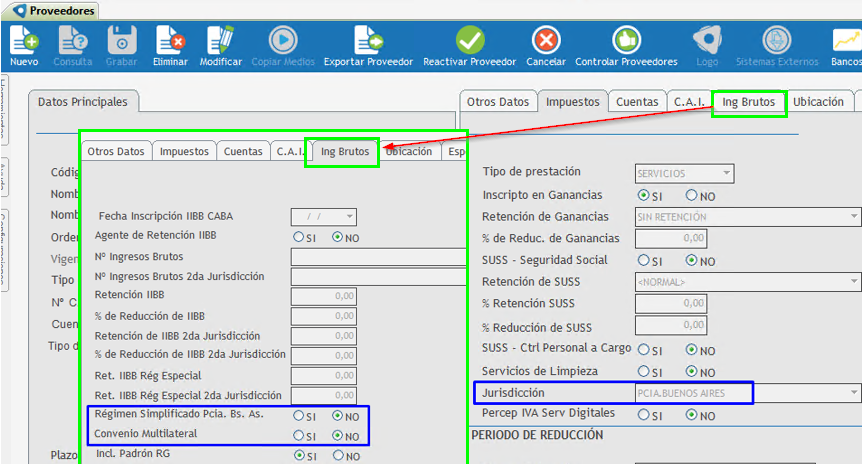
Task: Click % de Reduc. de Ganancias field
Action: click(x=671, y=238)
